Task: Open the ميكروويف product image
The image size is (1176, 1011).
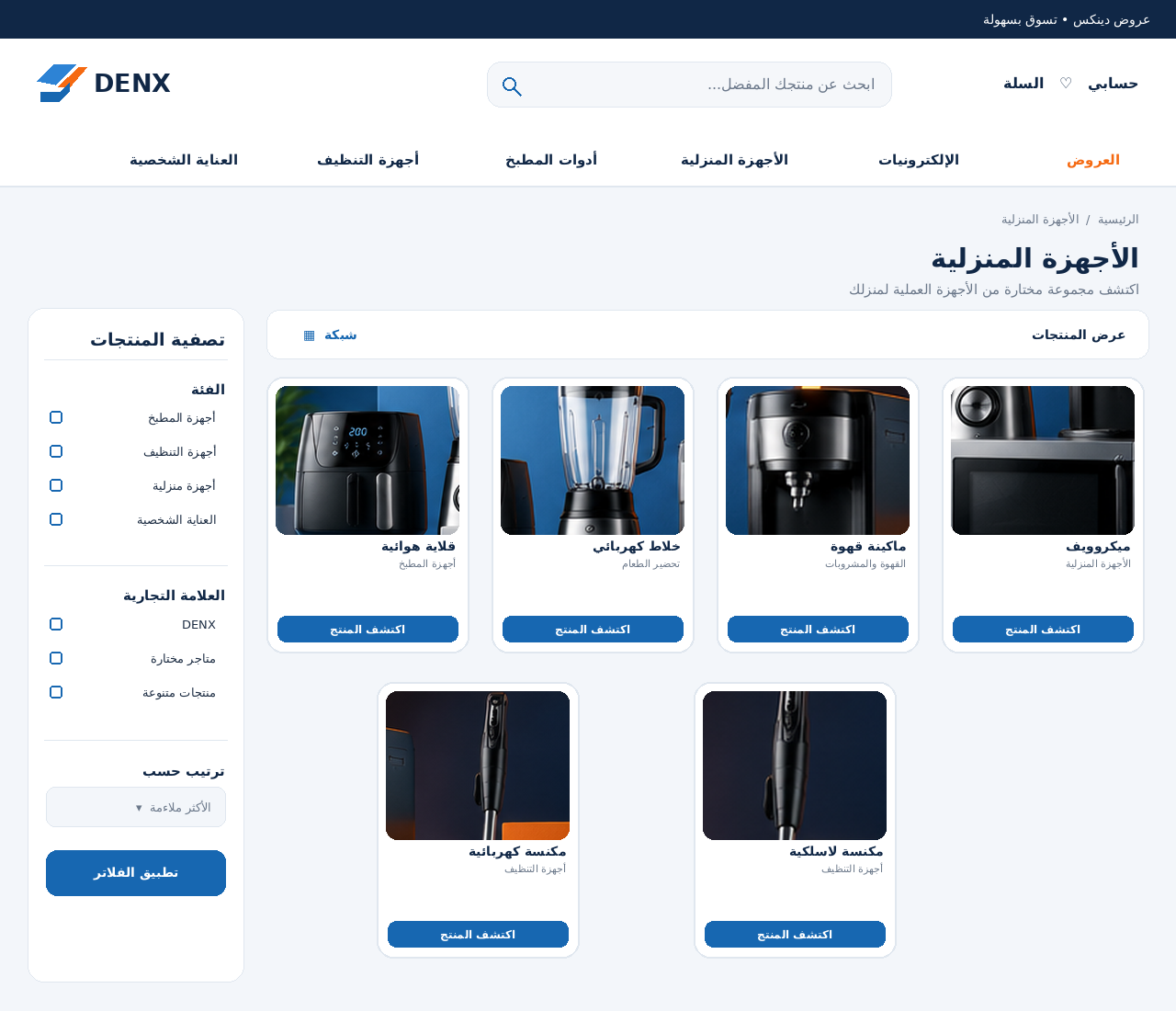Action: click(1043, 460)
